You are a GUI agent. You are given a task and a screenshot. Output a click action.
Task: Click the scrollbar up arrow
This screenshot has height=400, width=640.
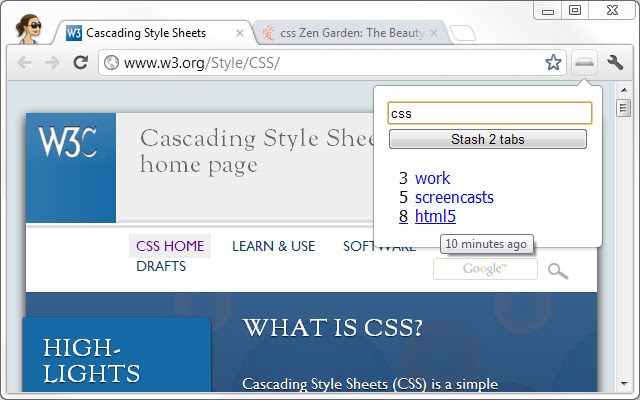click(x=624, y=89)
